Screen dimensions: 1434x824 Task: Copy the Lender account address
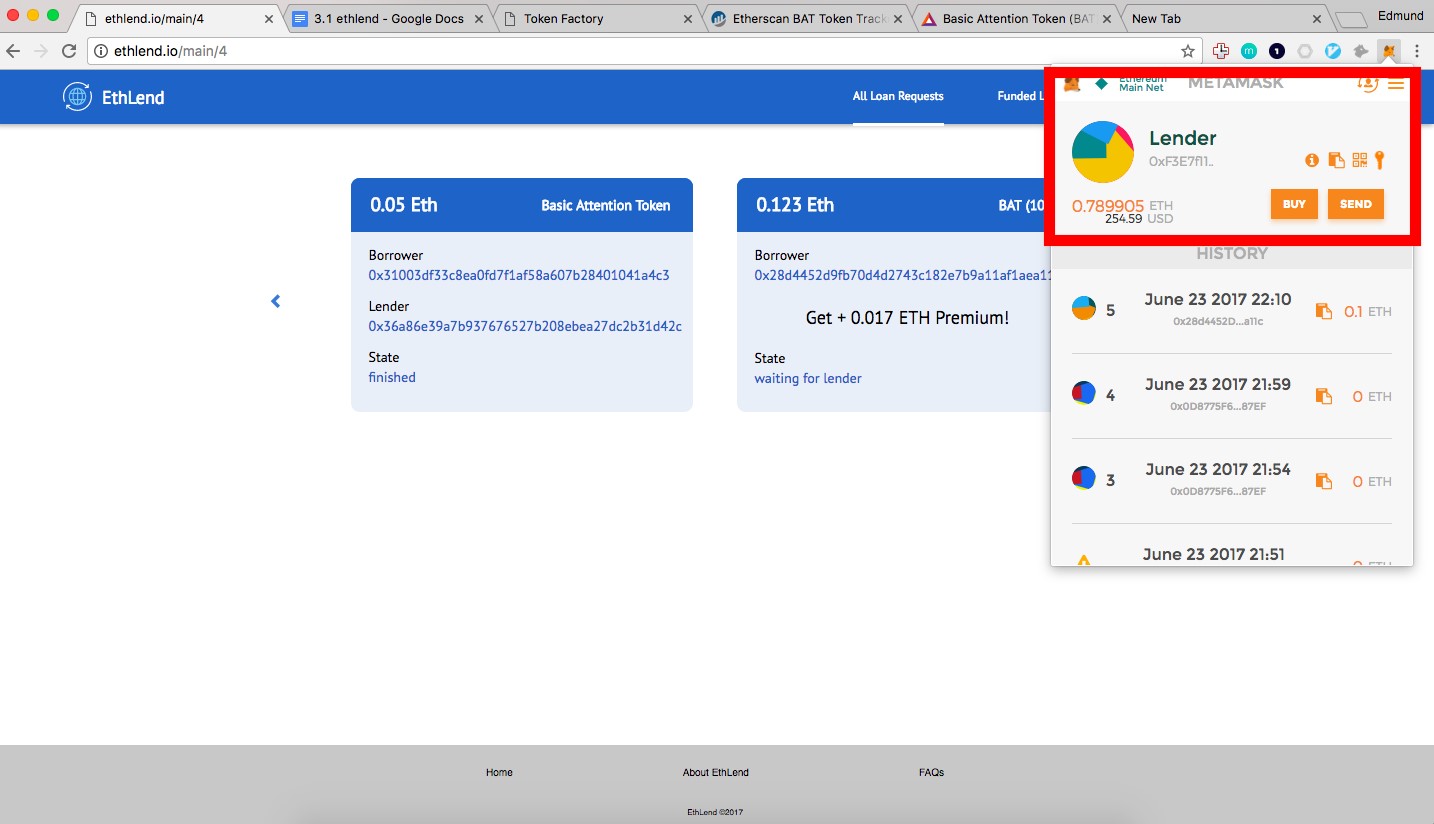tap(1336, 160)
